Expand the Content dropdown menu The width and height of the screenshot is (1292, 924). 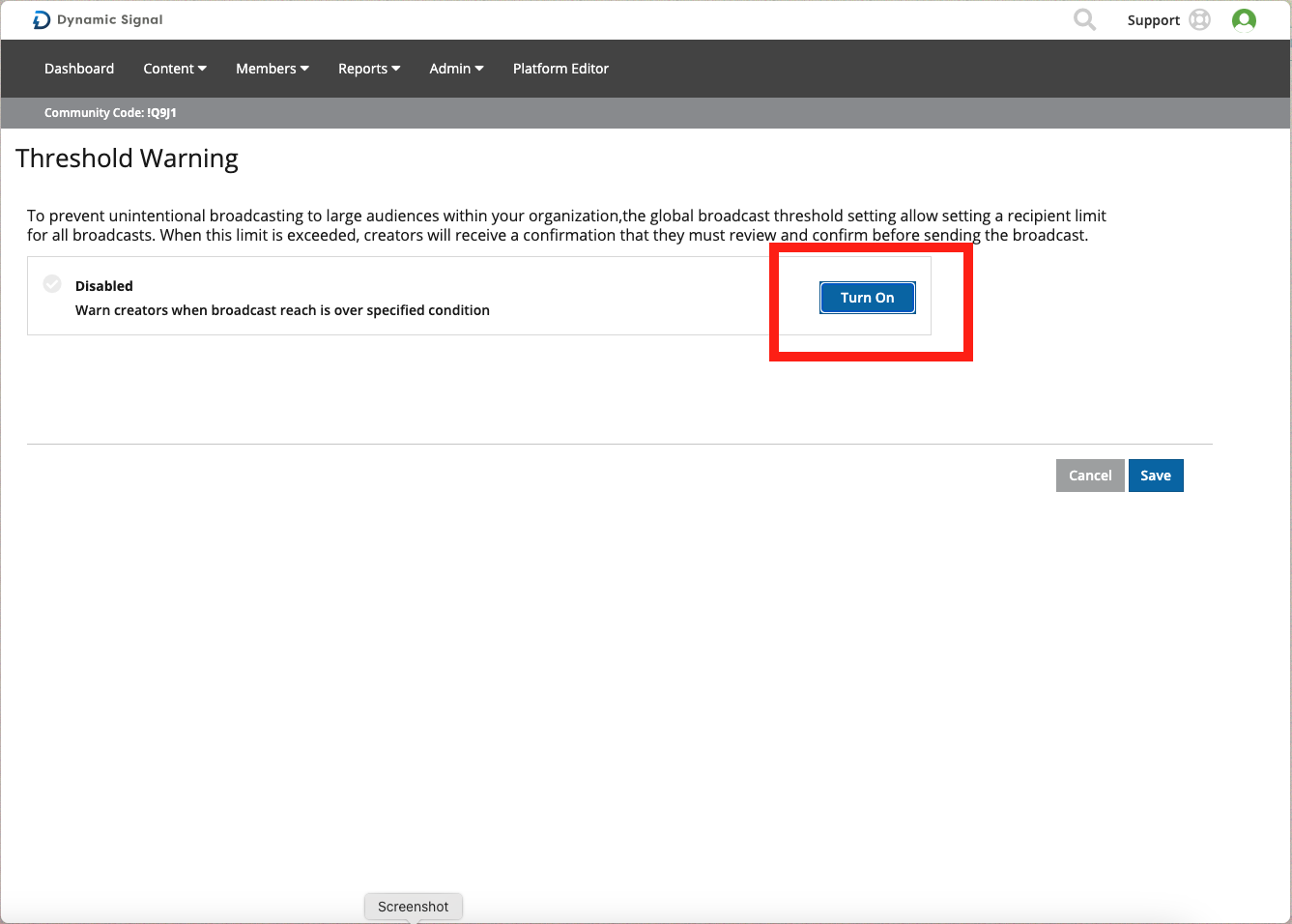click(x=174, y=69)
